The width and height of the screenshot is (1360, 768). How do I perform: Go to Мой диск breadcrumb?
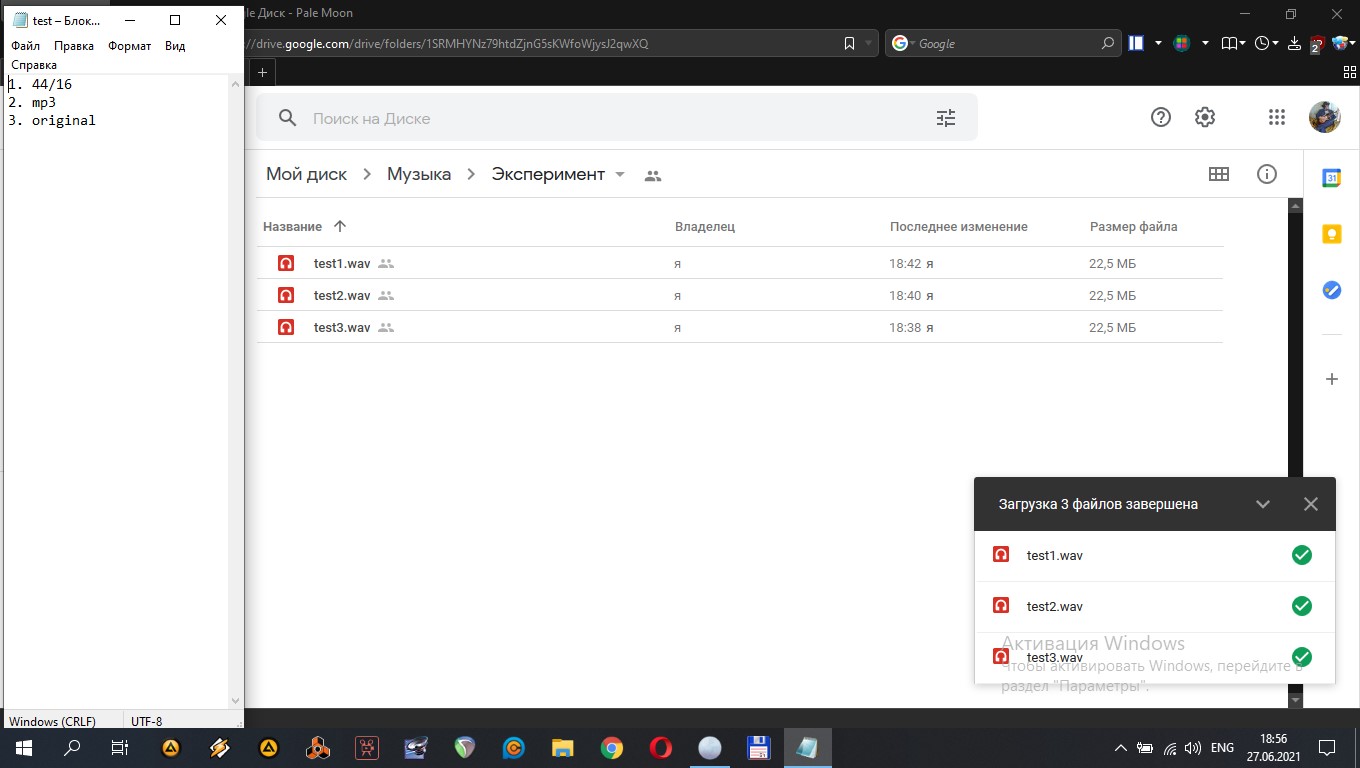pos(306,174)
